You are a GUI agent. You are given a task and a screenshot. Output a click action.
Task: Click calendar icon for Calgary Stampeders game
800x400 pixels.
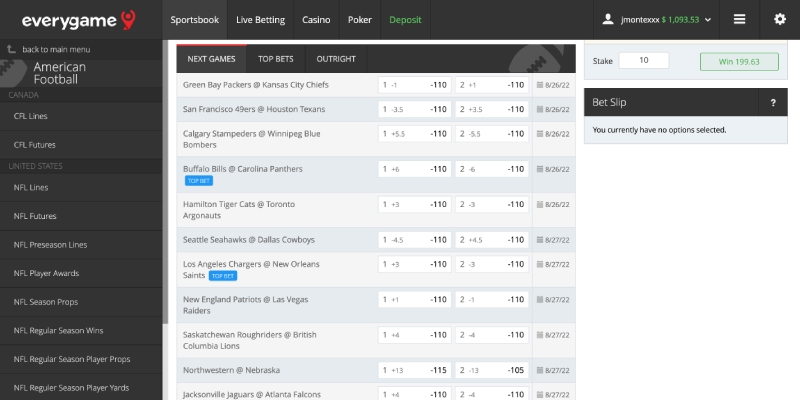pyautogui.click(x=540, y=134)
